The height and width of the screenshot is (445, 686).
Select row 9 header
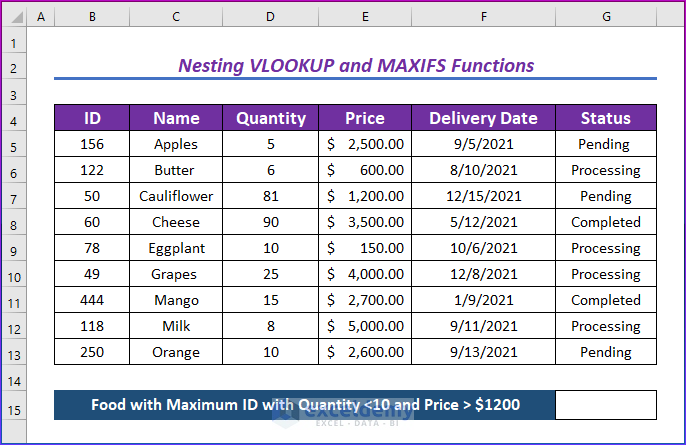(14, 248)
